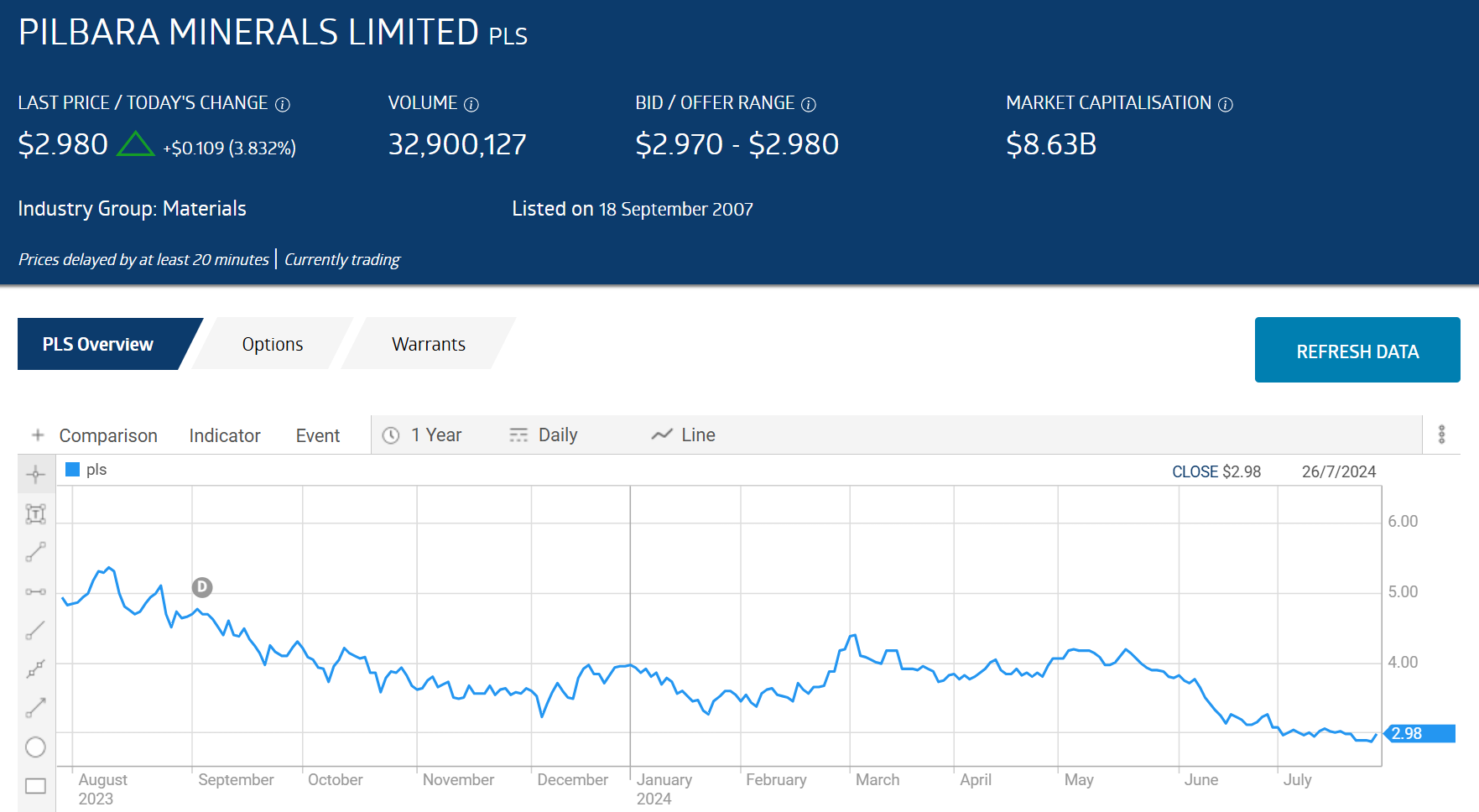
Task: Click the CLOSE $2.98 readout
Action: tap(1216, 471)
